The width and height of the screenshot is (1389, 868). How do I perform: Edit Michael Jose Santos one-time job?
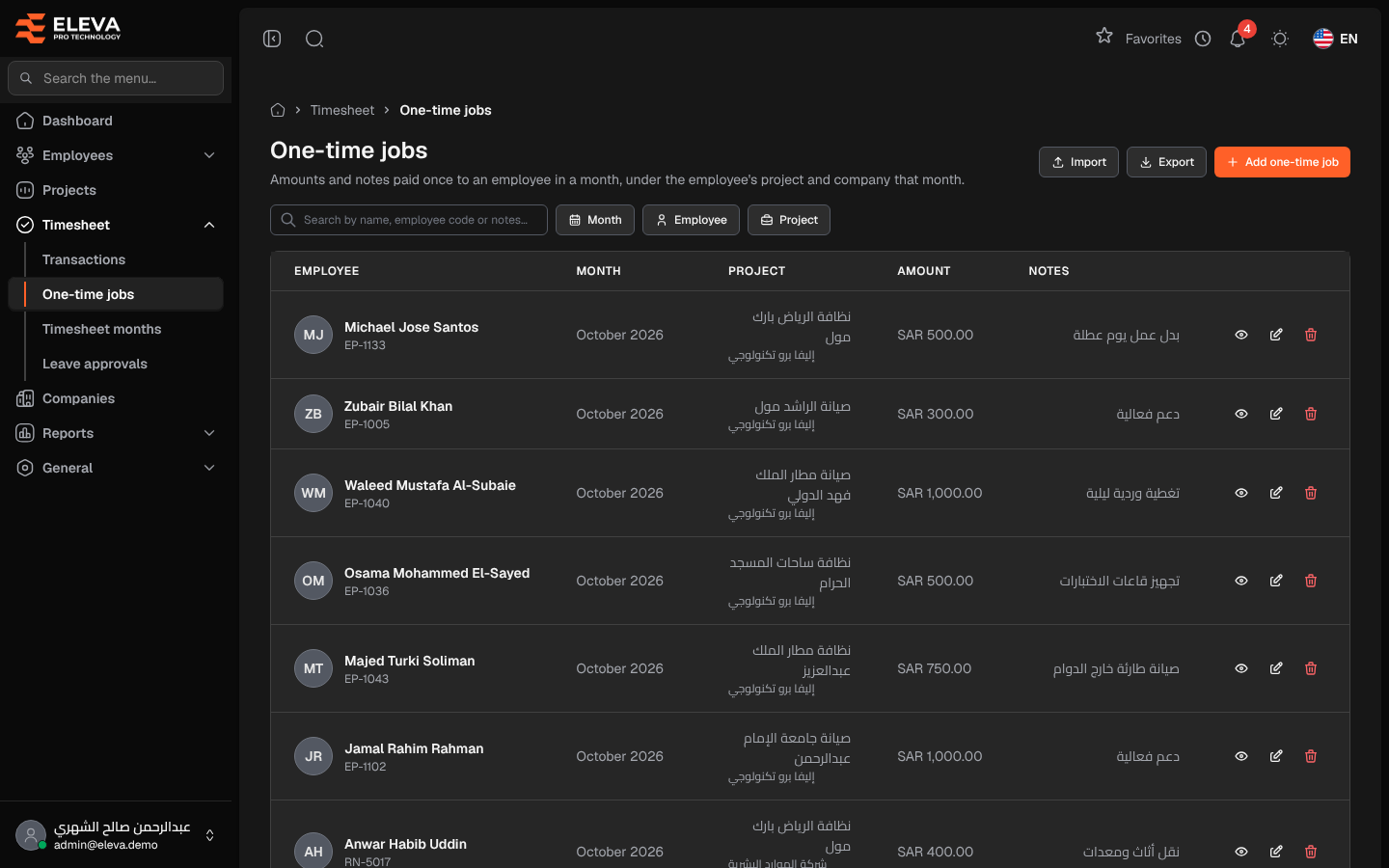click(1276, 335)
